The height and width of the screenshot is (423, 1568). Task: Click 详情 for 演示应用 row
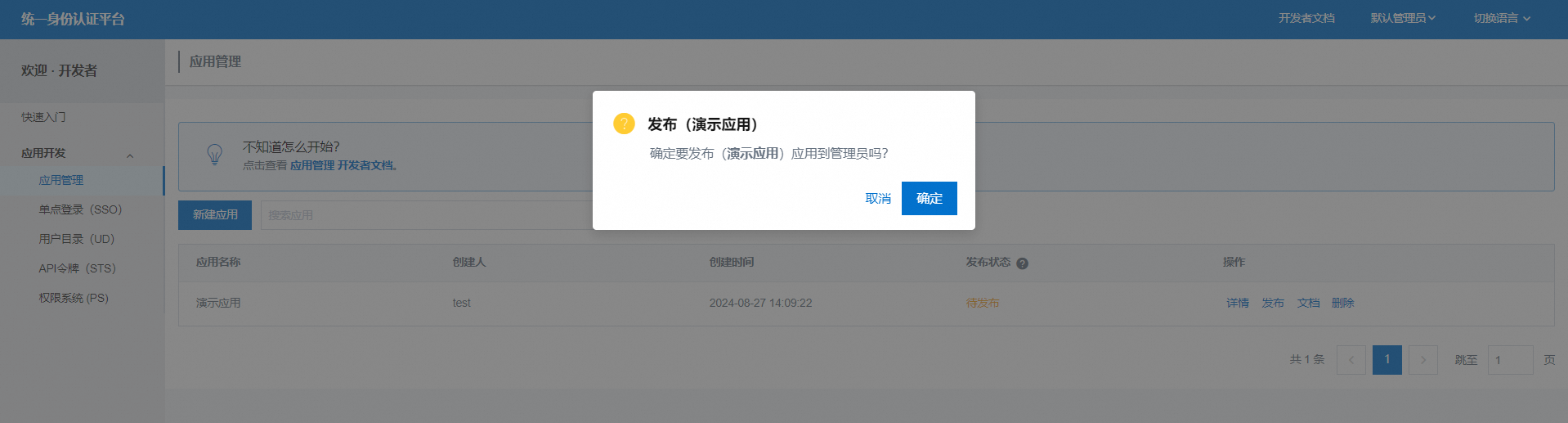pos(1237,303)
